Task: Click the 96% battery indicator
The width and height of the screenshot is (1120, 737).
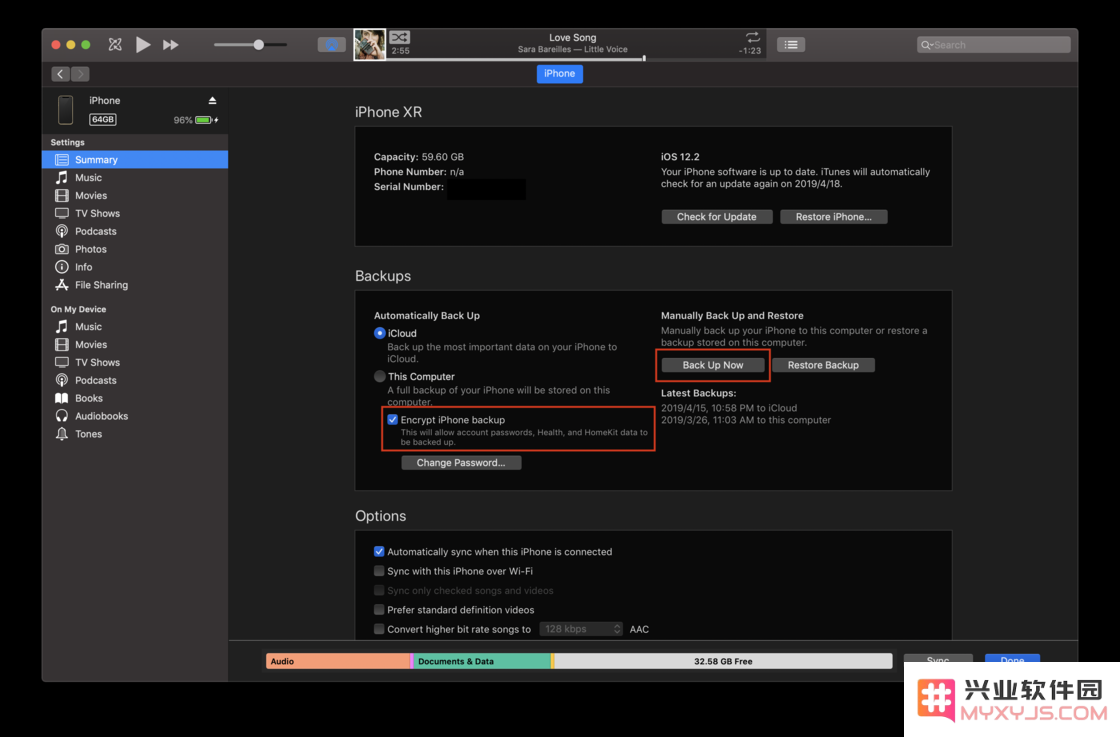Action: [196, 120]
